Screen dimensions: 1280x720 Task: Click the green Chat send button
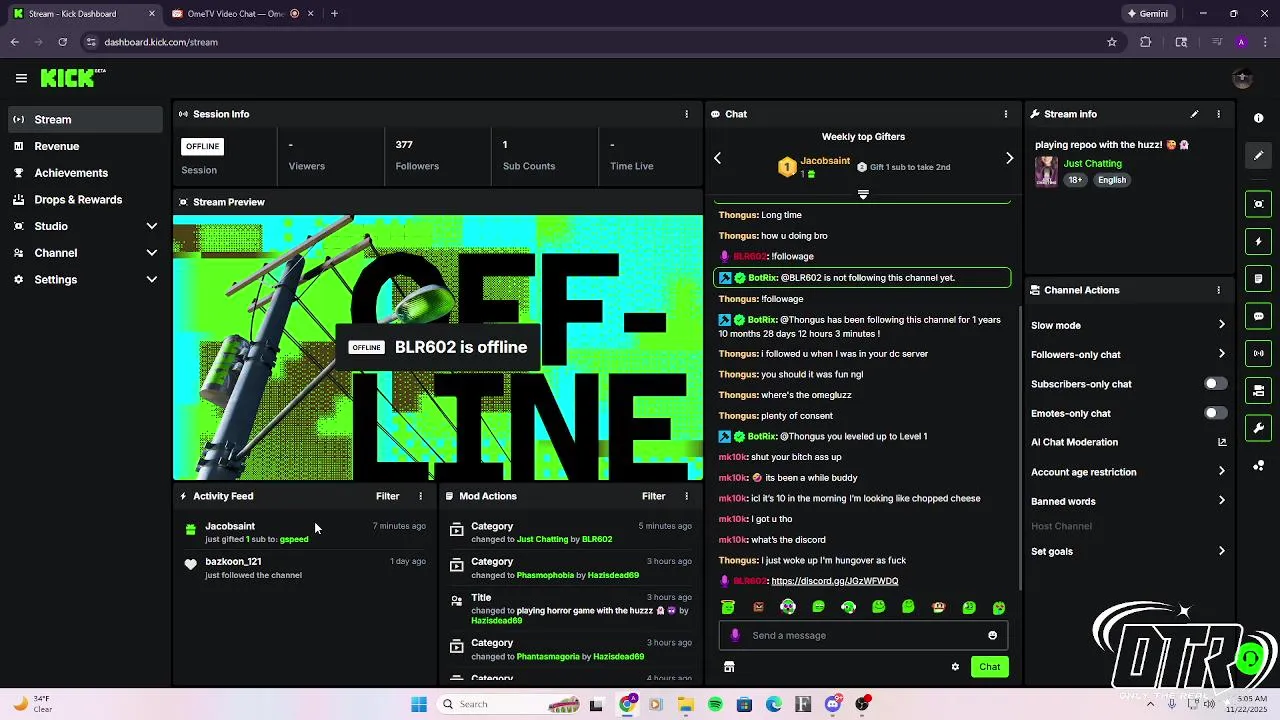tap(989, 667)
